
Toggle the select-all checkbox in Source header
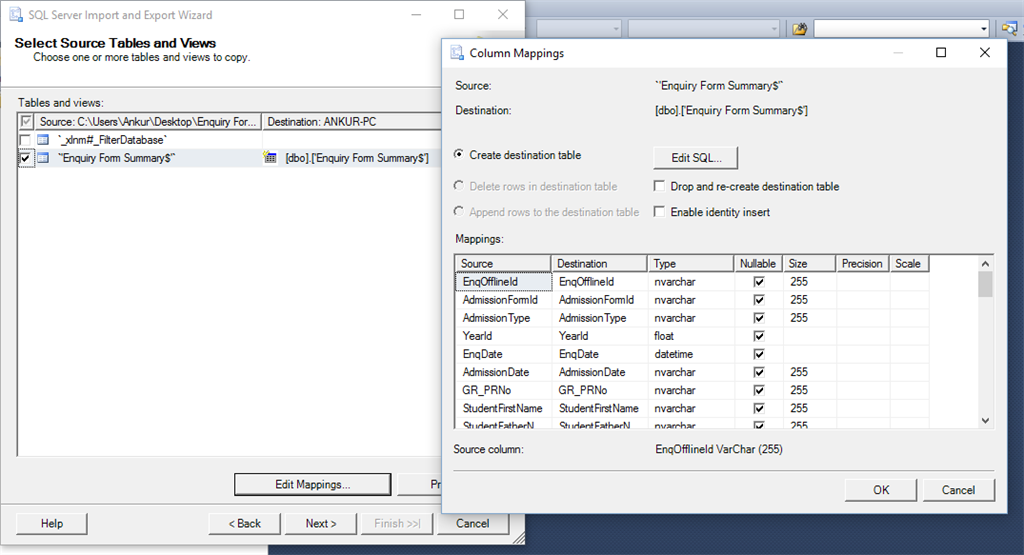(26, 121)
